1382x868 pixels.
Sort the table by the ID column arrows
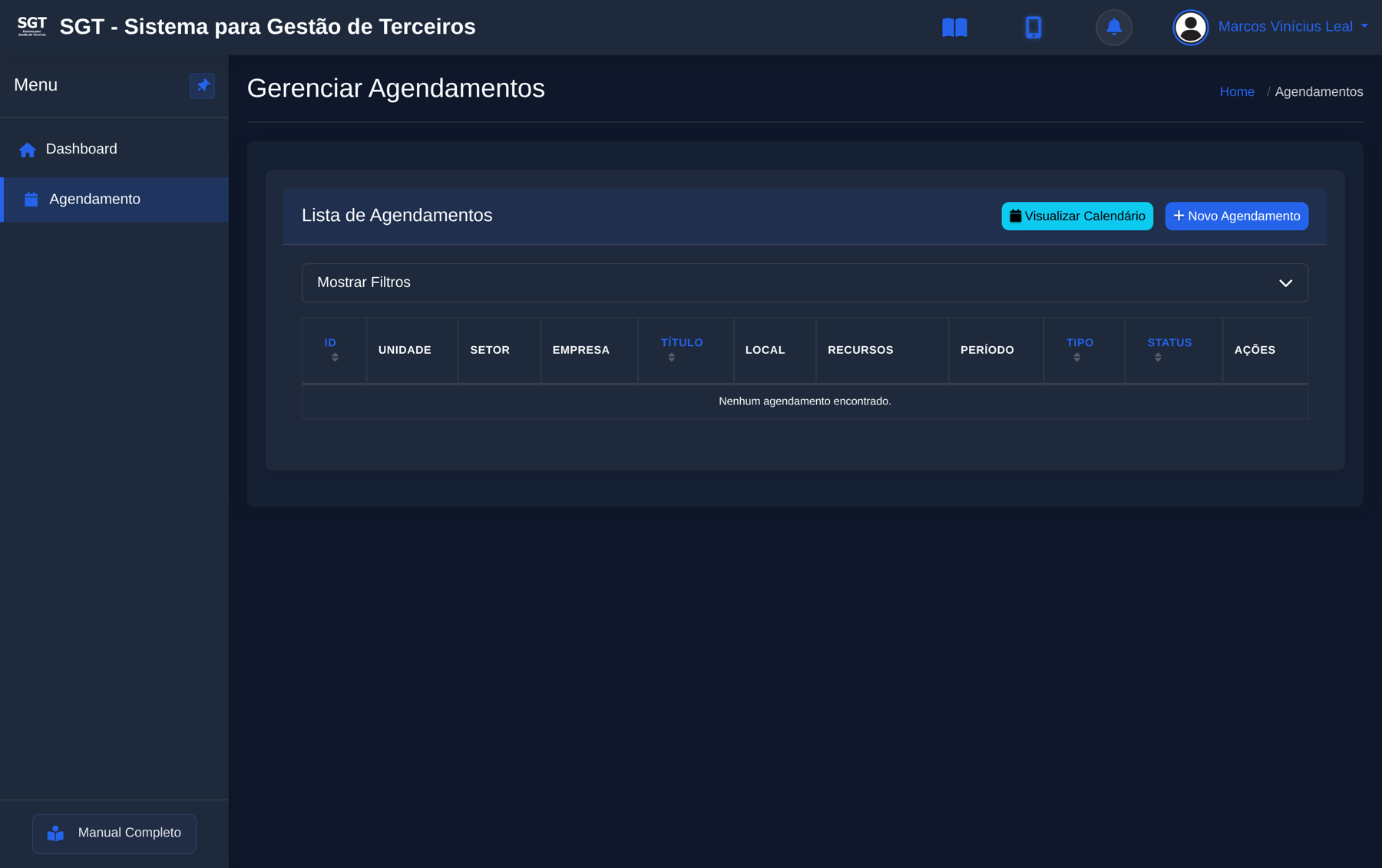335,357
